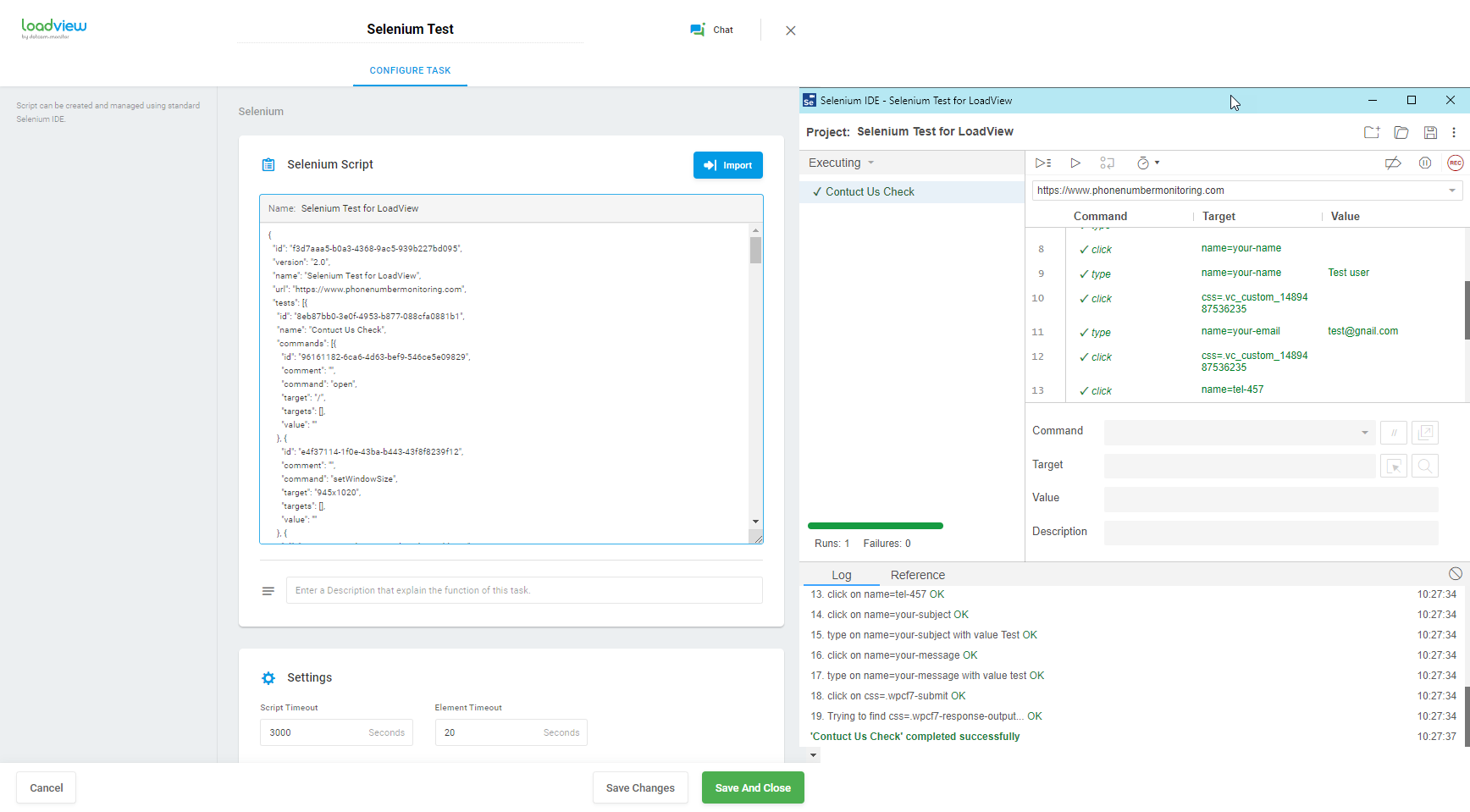
Task: Click Save And Close button
Action: click(x=753, y=787)
